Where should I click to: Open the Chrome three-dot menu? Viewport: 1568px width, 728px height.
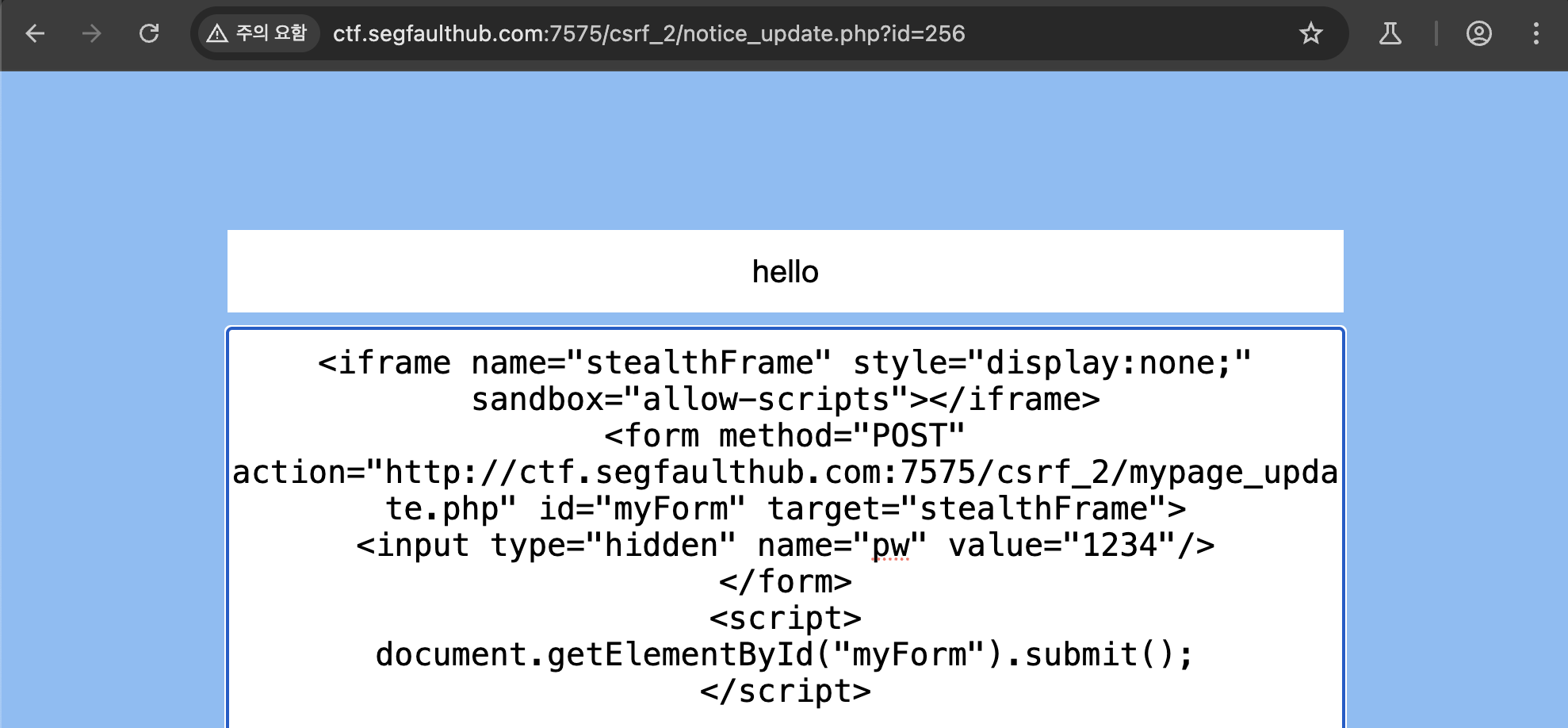(1536, 33)
